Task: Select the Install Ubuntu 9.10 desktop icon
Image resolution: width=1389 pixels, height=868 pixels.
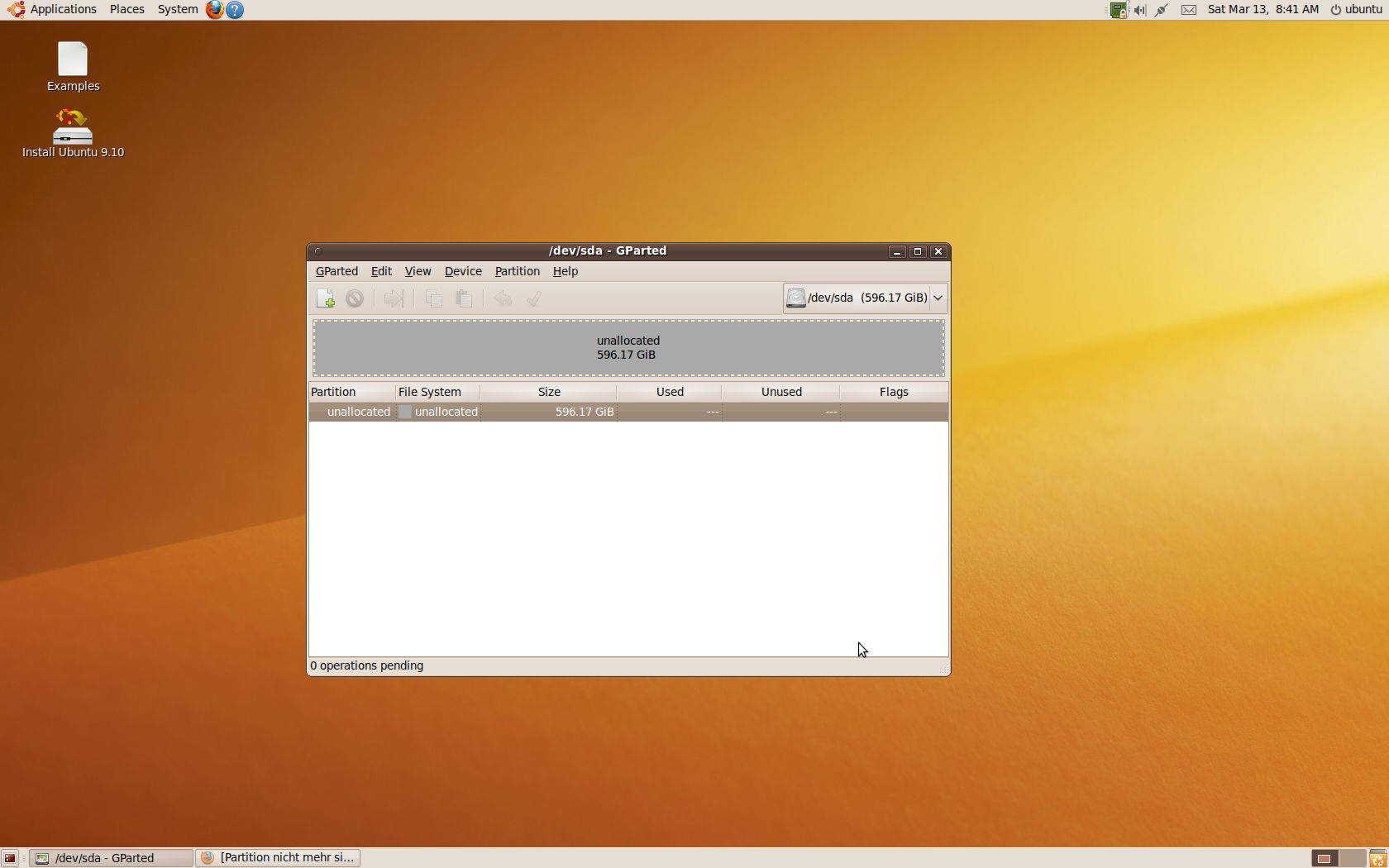Action: click(73, 133)
